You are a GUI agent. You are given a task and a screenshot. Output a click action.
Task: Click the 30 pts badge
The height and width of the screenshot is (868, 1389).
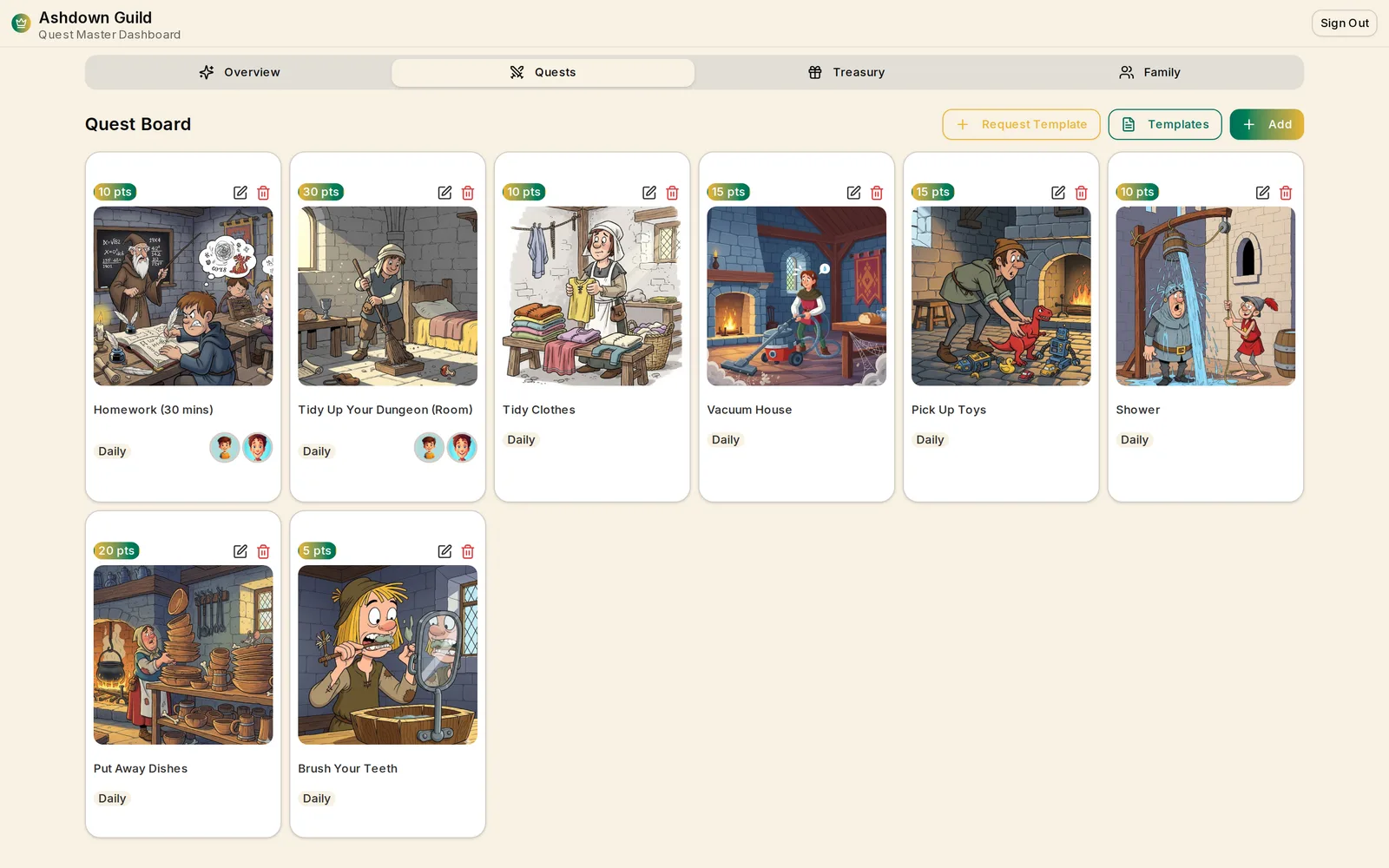pyautogui.click(x=321, y=192)
